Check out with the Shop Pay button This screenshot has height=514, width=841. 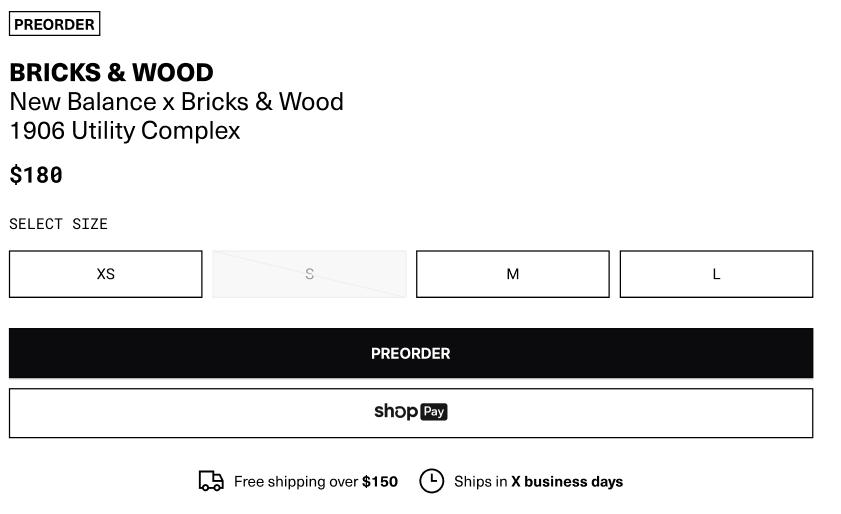pyautogui.click(x=411, y=413)
